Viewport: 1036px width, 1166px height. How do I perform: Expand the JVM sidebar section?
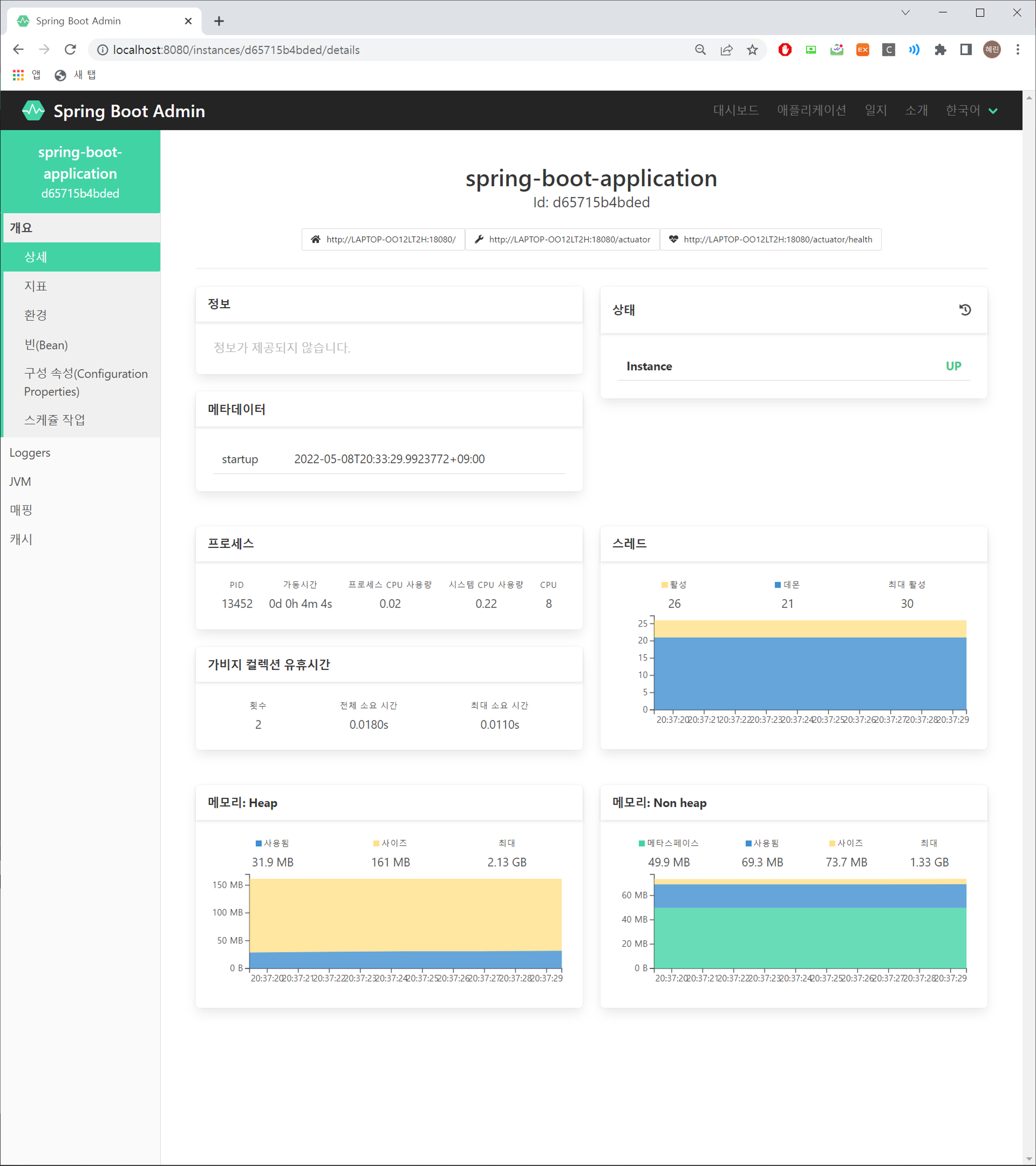click(x=20, y=481)
